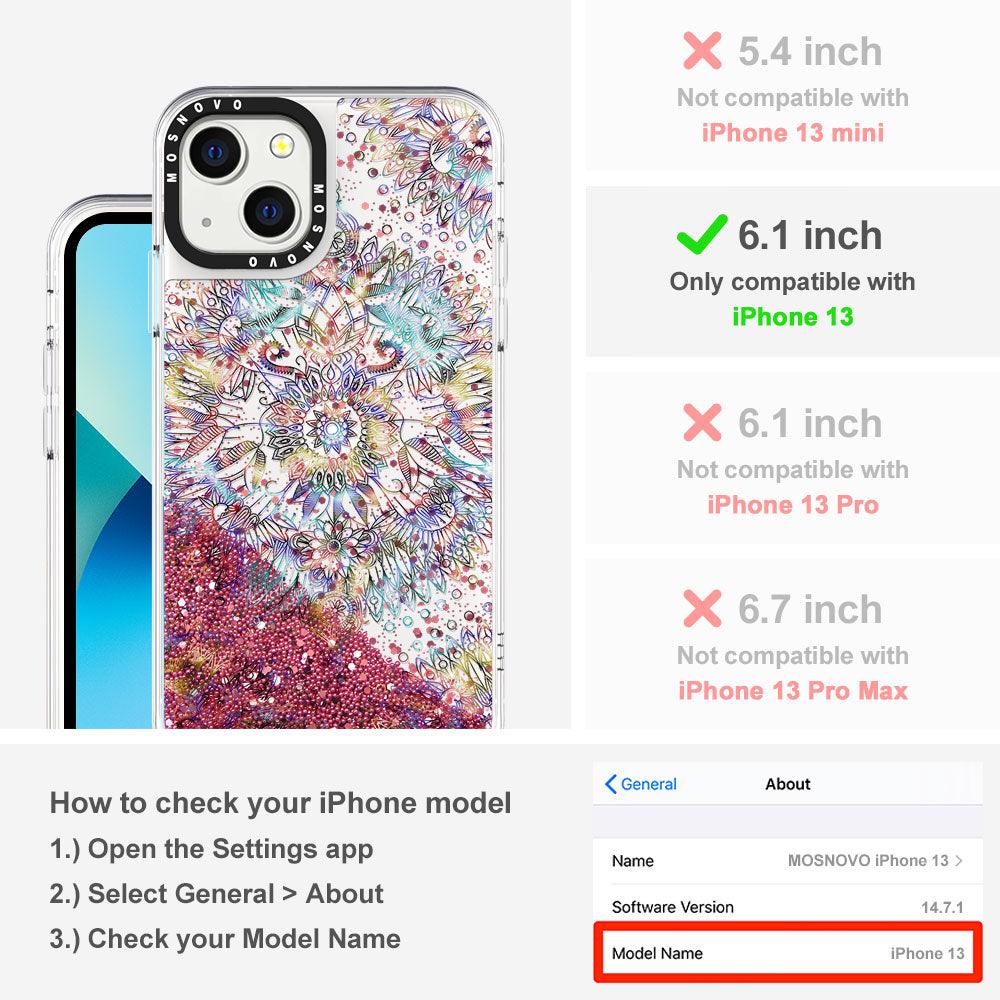
Task: Expand the Name row chevron arrow
Action: pyautogui.click(x=959, y=860)
